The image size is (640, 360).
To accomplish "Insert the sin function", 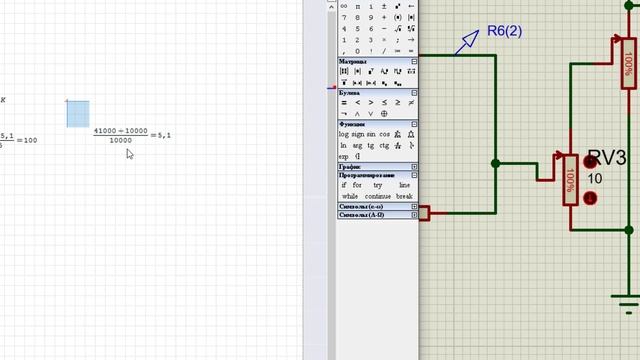I will coord(371,134).
